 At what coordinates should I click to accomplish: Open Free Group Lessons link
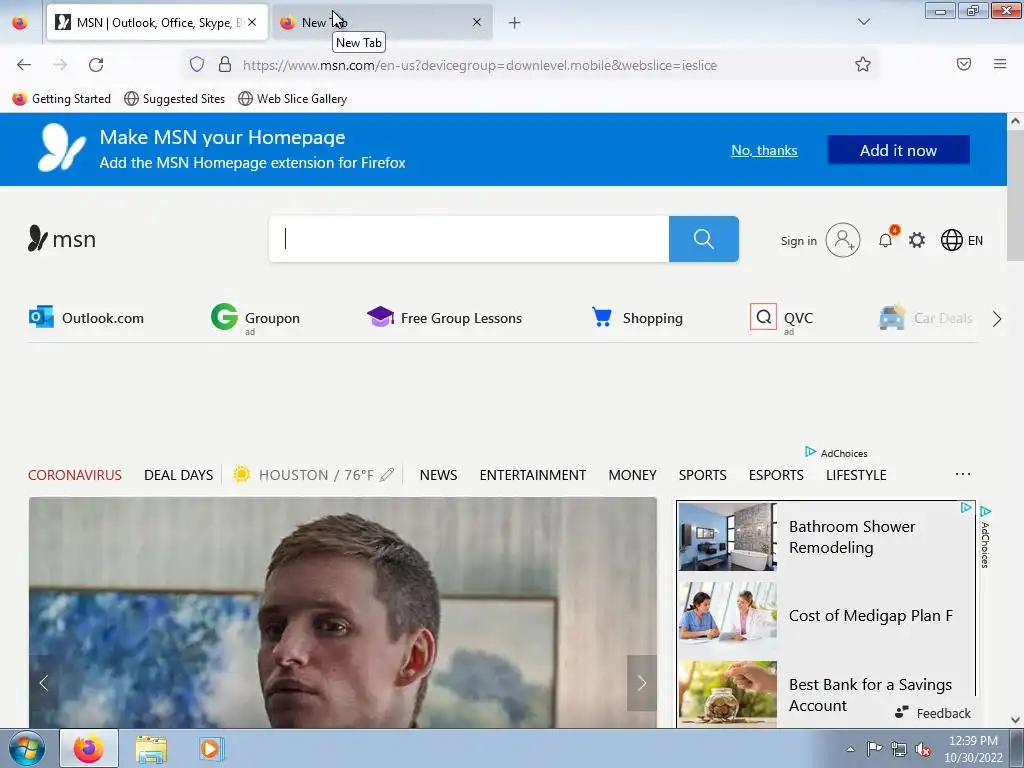click(x=445, y=318)
